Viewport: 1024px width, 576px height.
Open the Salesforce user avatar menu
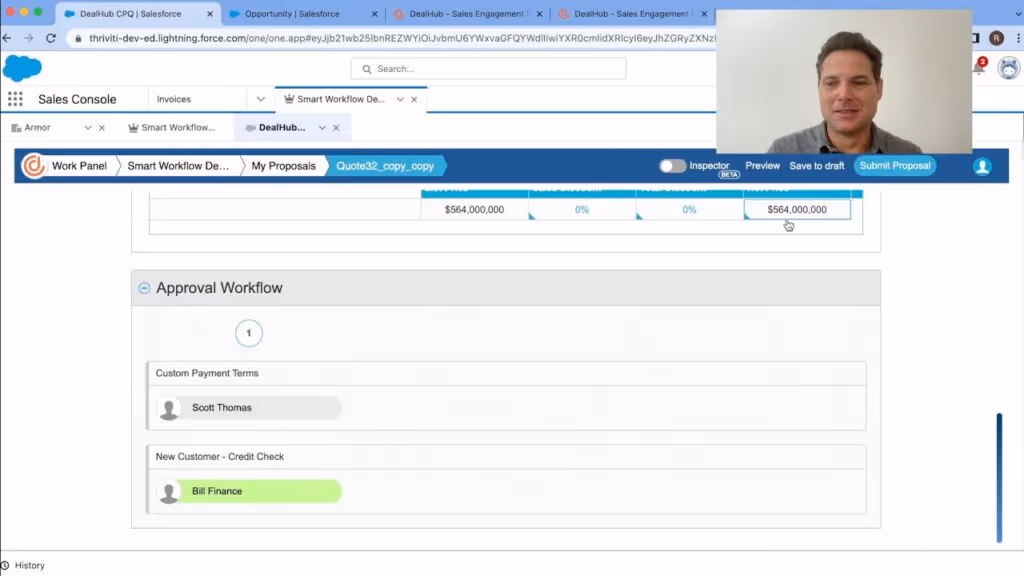pyautogui.click(x=1008, y=68)
